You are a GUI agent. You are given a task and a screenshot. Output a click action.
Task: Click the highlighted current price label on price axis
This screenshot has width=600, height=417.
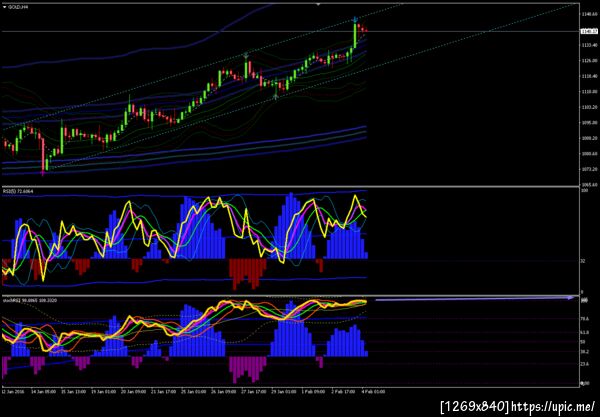[589, 31]
